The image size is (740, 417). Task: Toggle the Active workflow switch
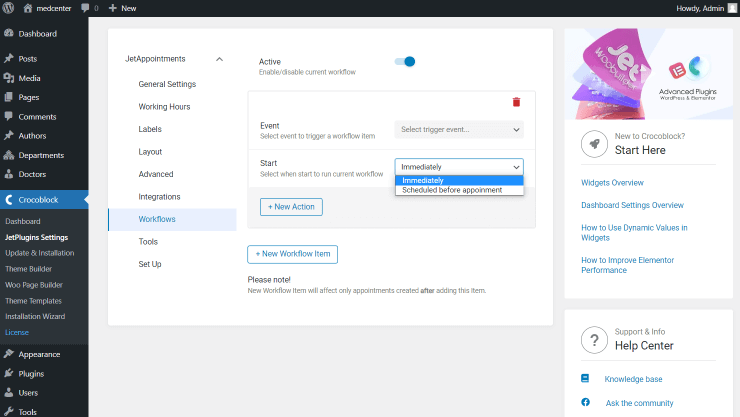(405, 61)
